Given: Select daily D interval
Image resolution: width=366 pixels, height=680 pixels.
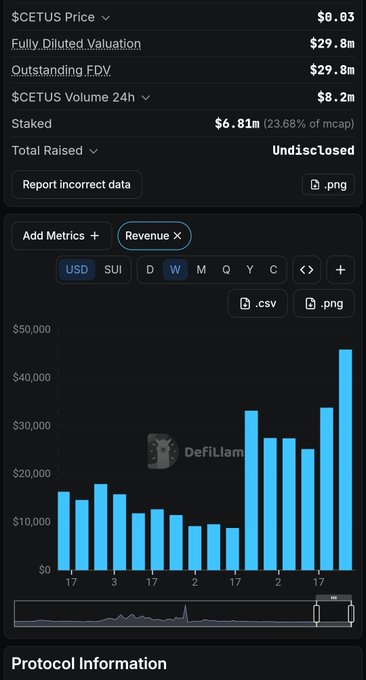Looking at the screenshot, I should (x=150, y=270).
